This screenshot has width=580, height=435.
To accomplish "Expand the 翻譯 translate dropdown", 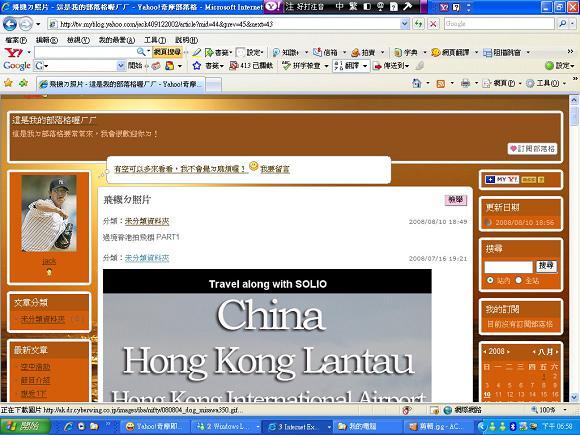I will pos(365,66).
